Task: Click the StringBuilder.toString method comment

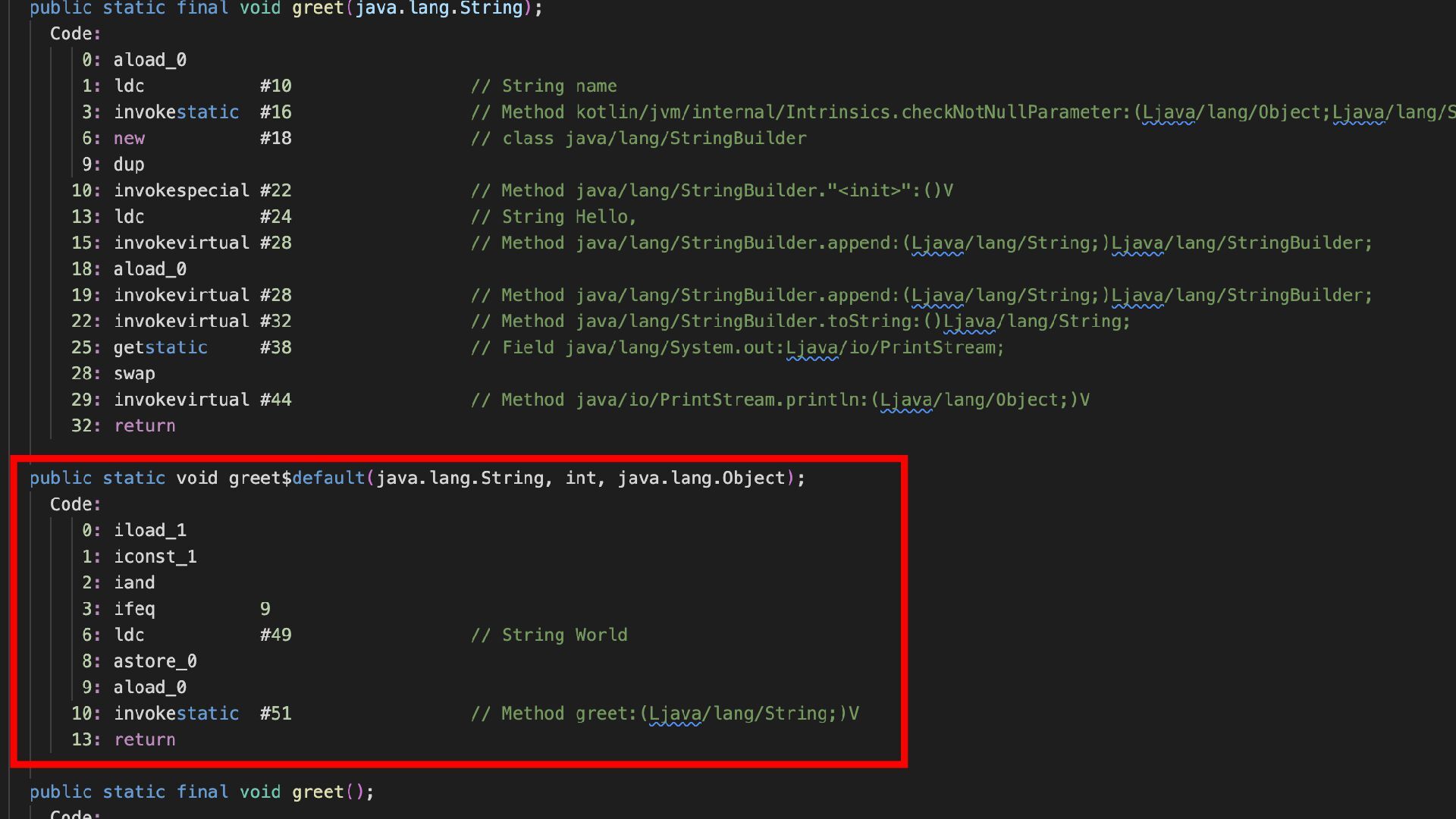Action: click(x=800, y=322)
